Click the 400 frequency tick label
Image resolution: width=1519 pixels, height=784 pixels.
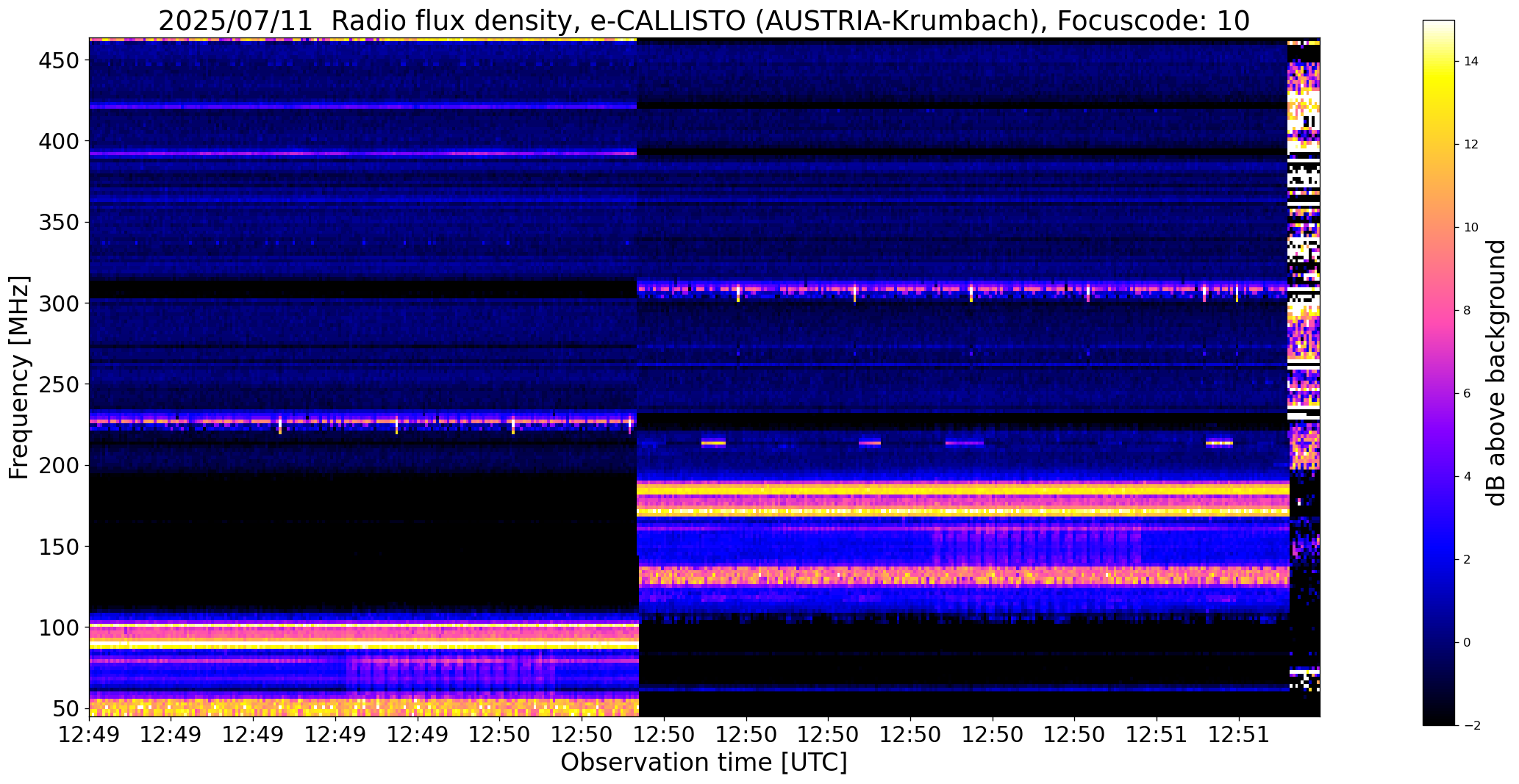click(61, 140)
